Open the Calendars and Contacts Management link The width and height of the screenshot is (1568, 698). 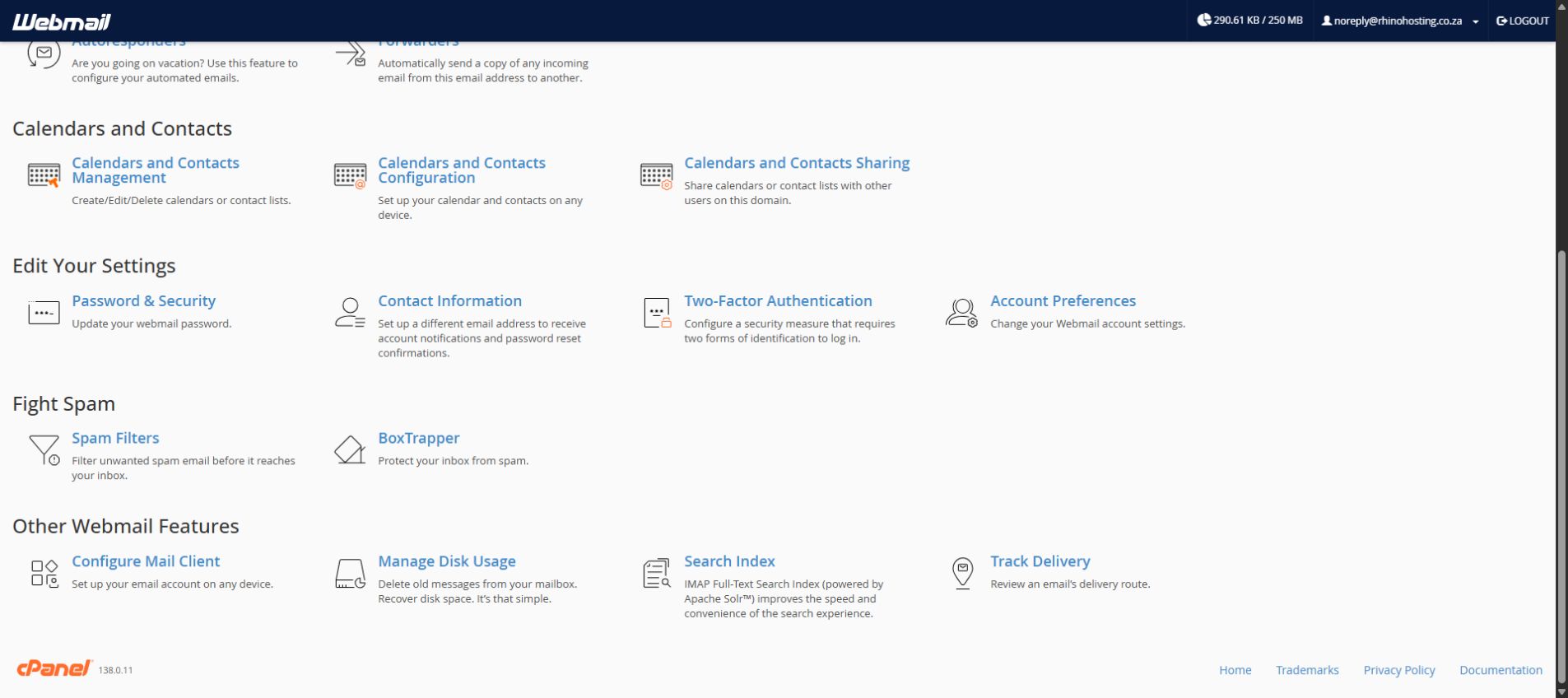(156, 170)
